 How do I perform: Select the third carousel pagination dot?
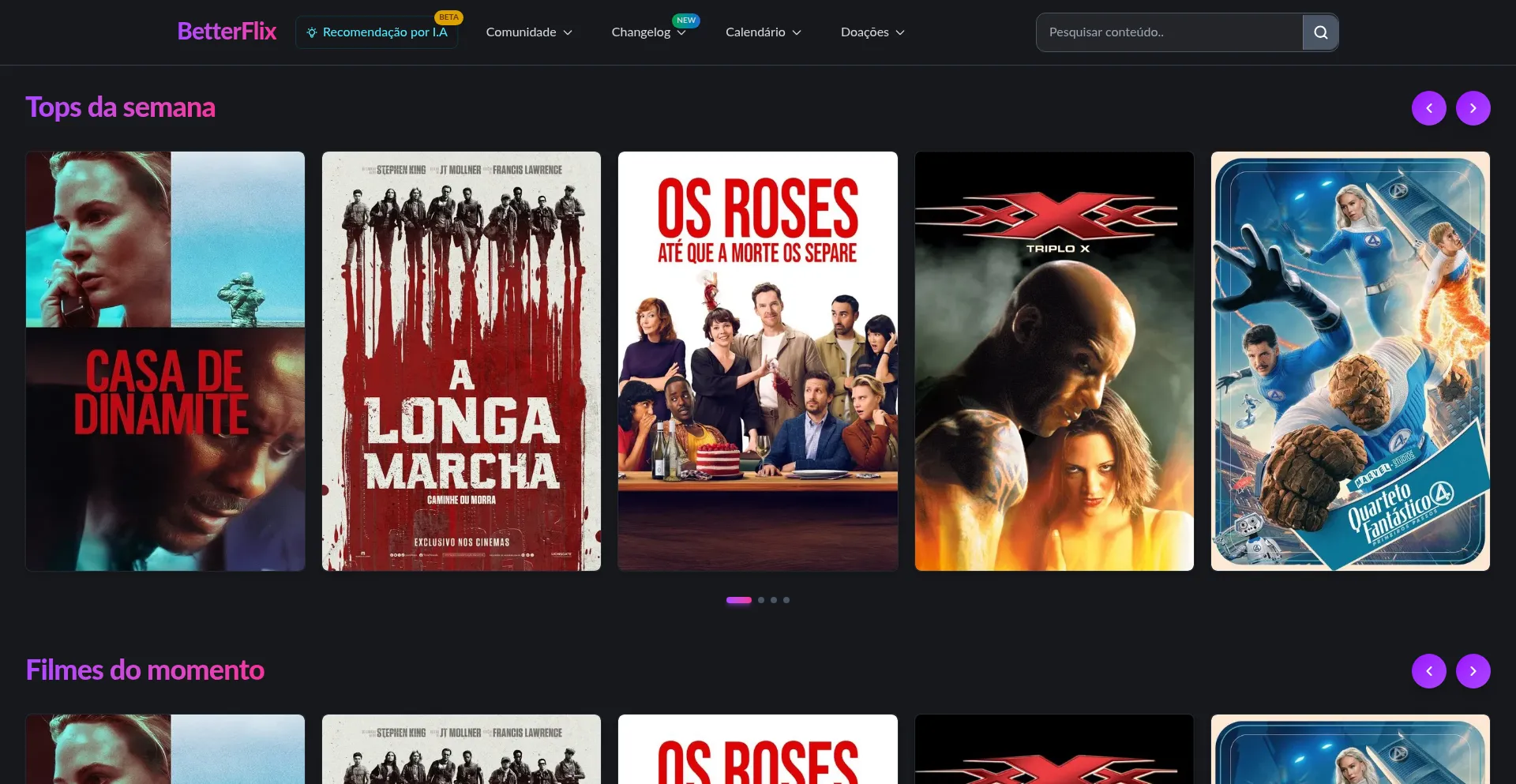pos(774,600)
